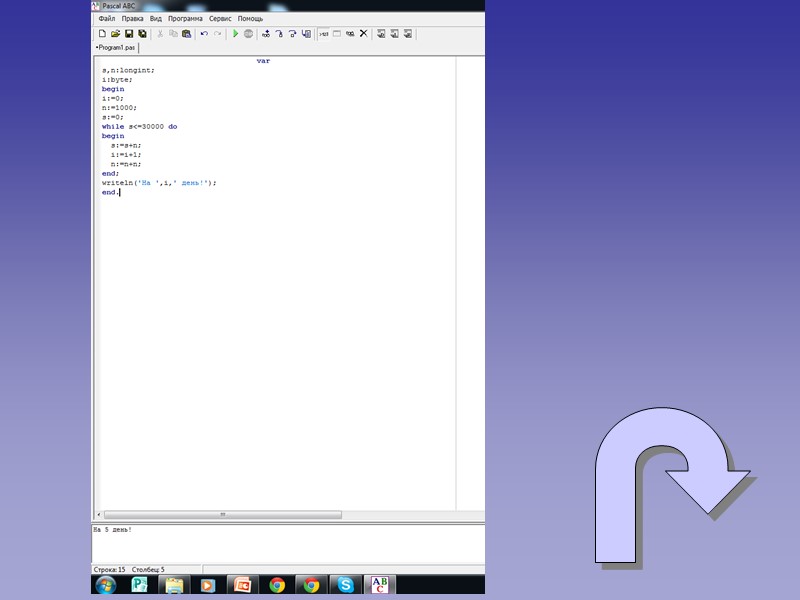Open the Файл menu

(107, 18)
